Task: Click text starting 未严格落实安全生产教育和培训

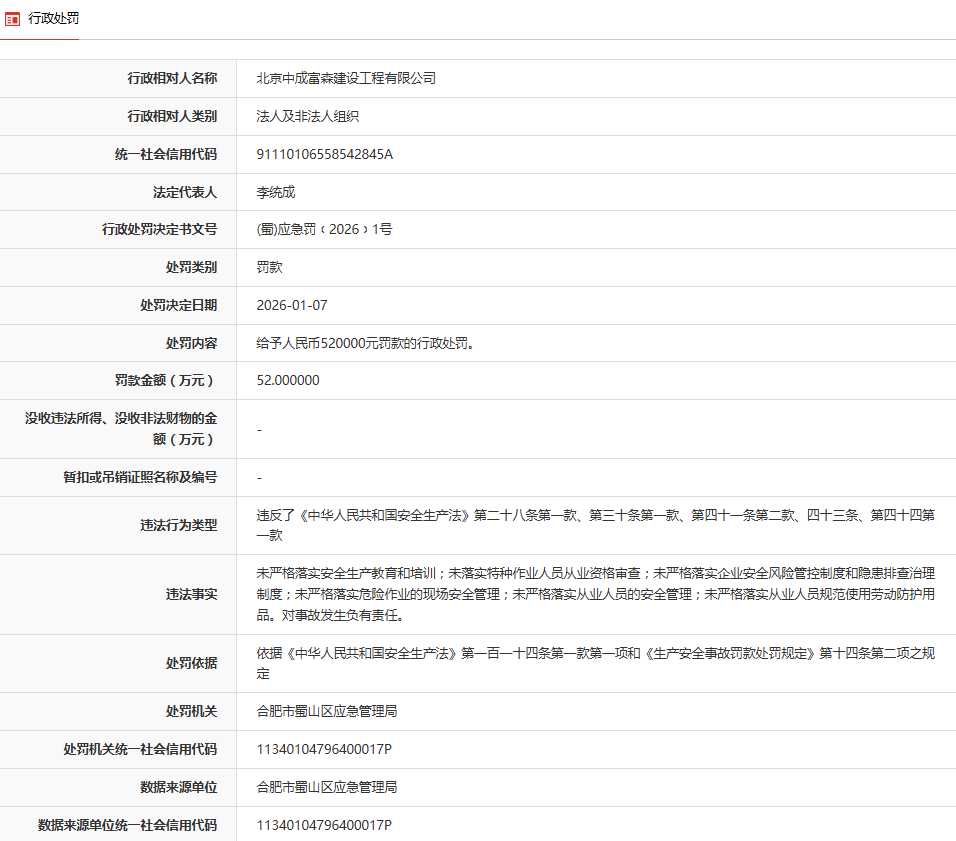Action: click(595, 594)
